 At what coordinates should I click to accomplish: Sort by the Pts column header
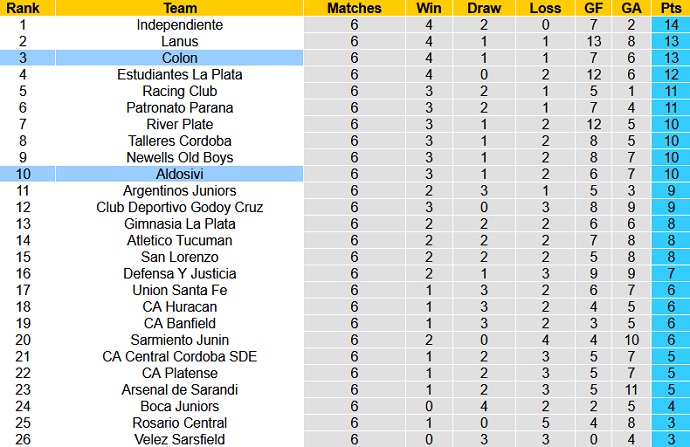coord(670,8)
